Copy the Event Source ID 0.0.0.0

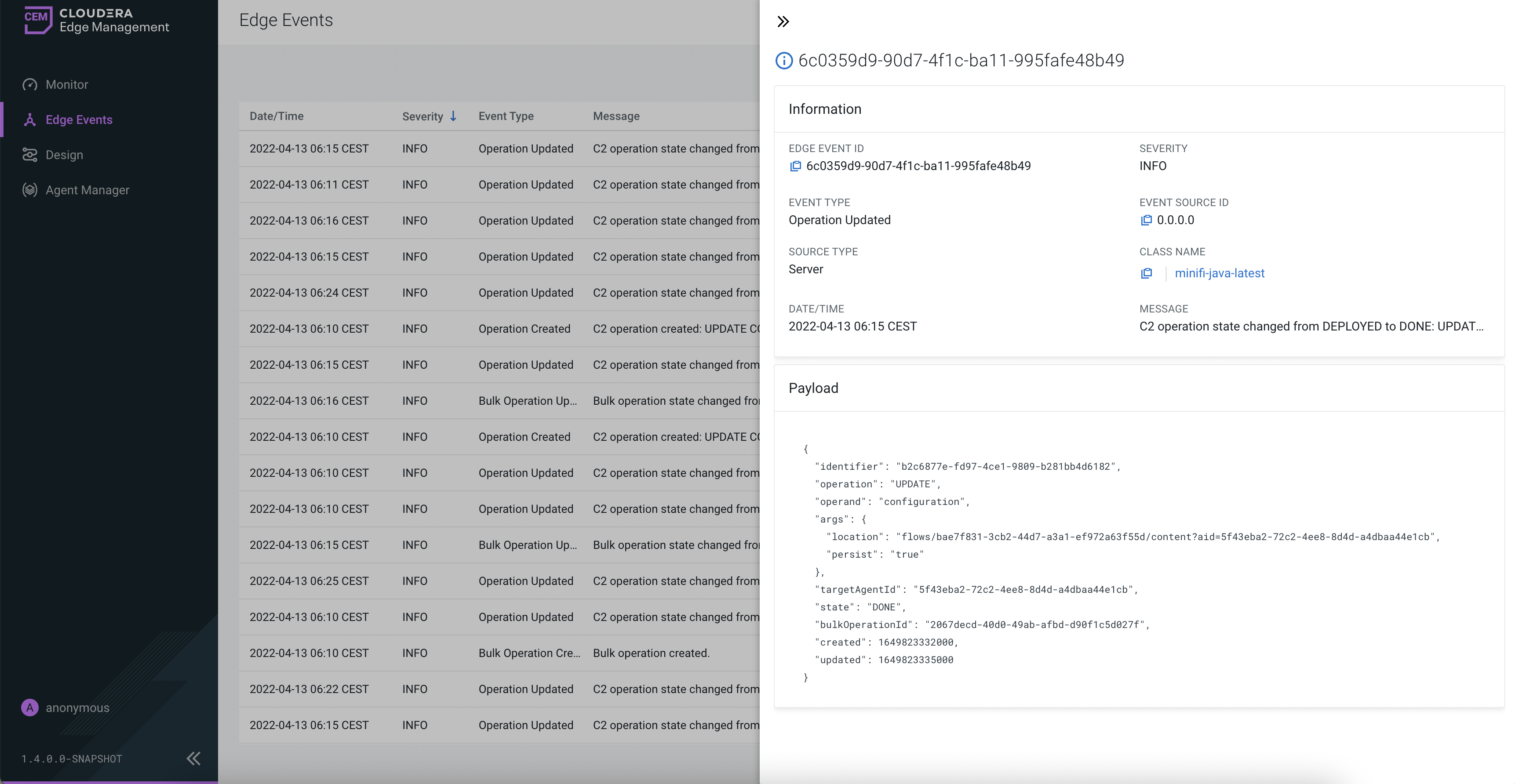coord(1146,220)
